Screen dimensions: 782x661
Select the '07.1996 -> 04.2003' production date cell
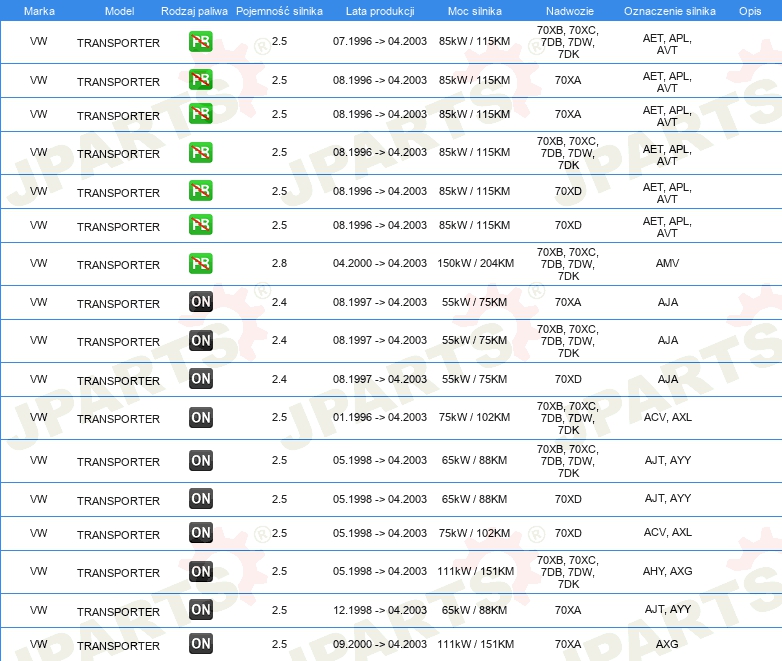click(x=380, y=41)
